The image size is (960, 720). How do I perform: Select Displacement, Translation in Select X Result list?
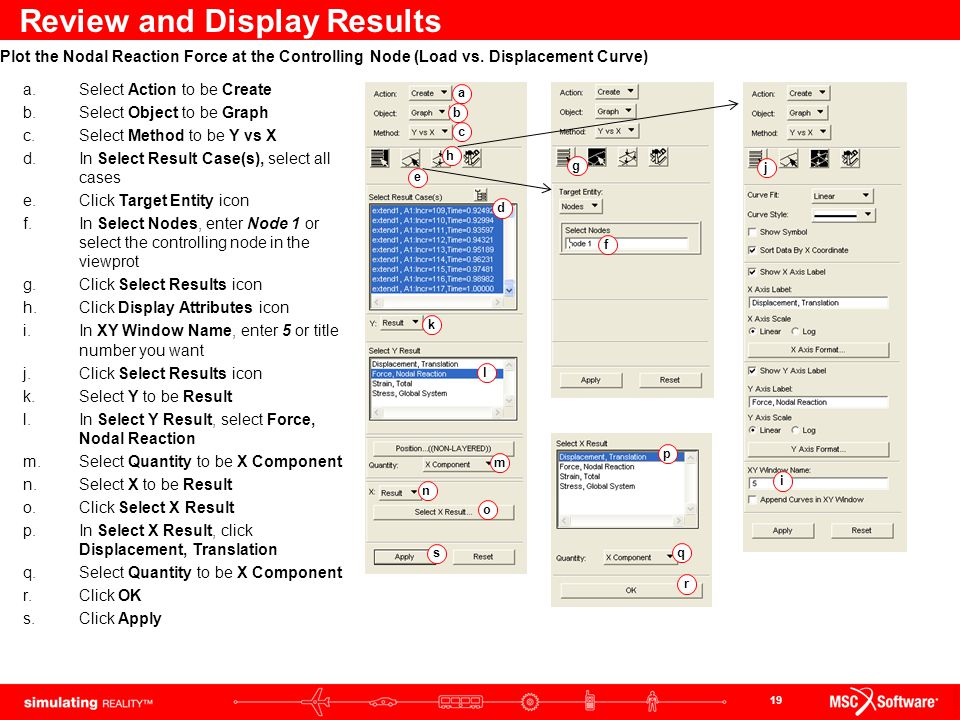click(x=621, y=457)
